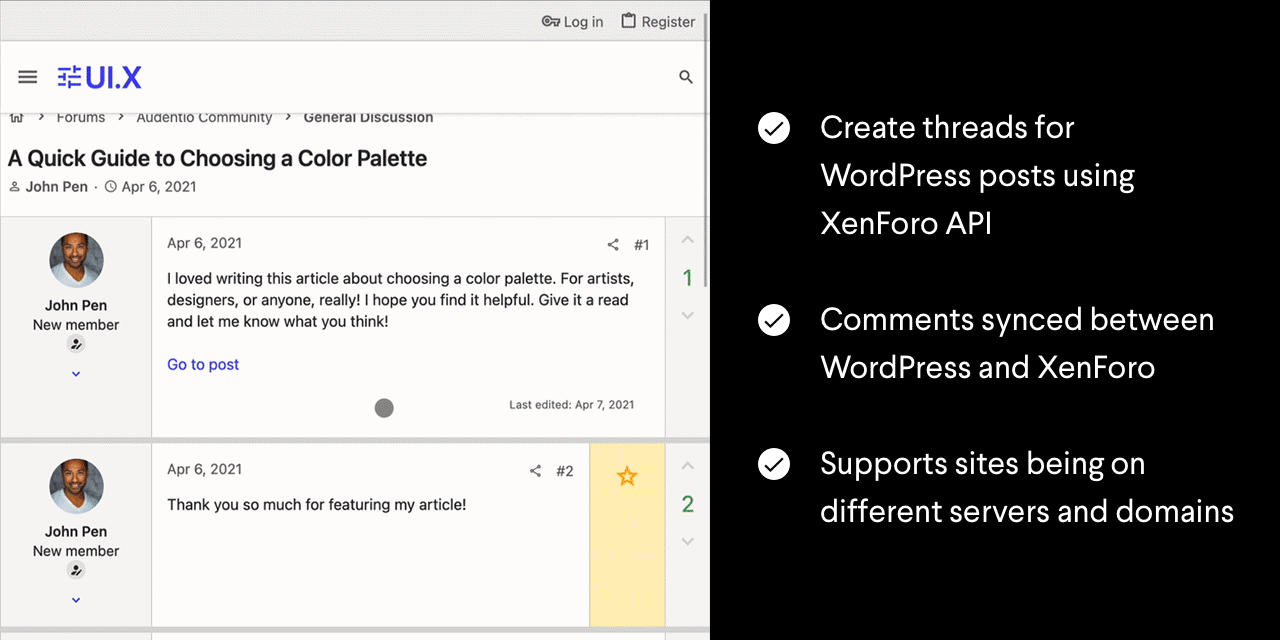The height and width of the screenshot is (640, 1280).
Task: Share post #2 via its share icon
Action: 536,470
